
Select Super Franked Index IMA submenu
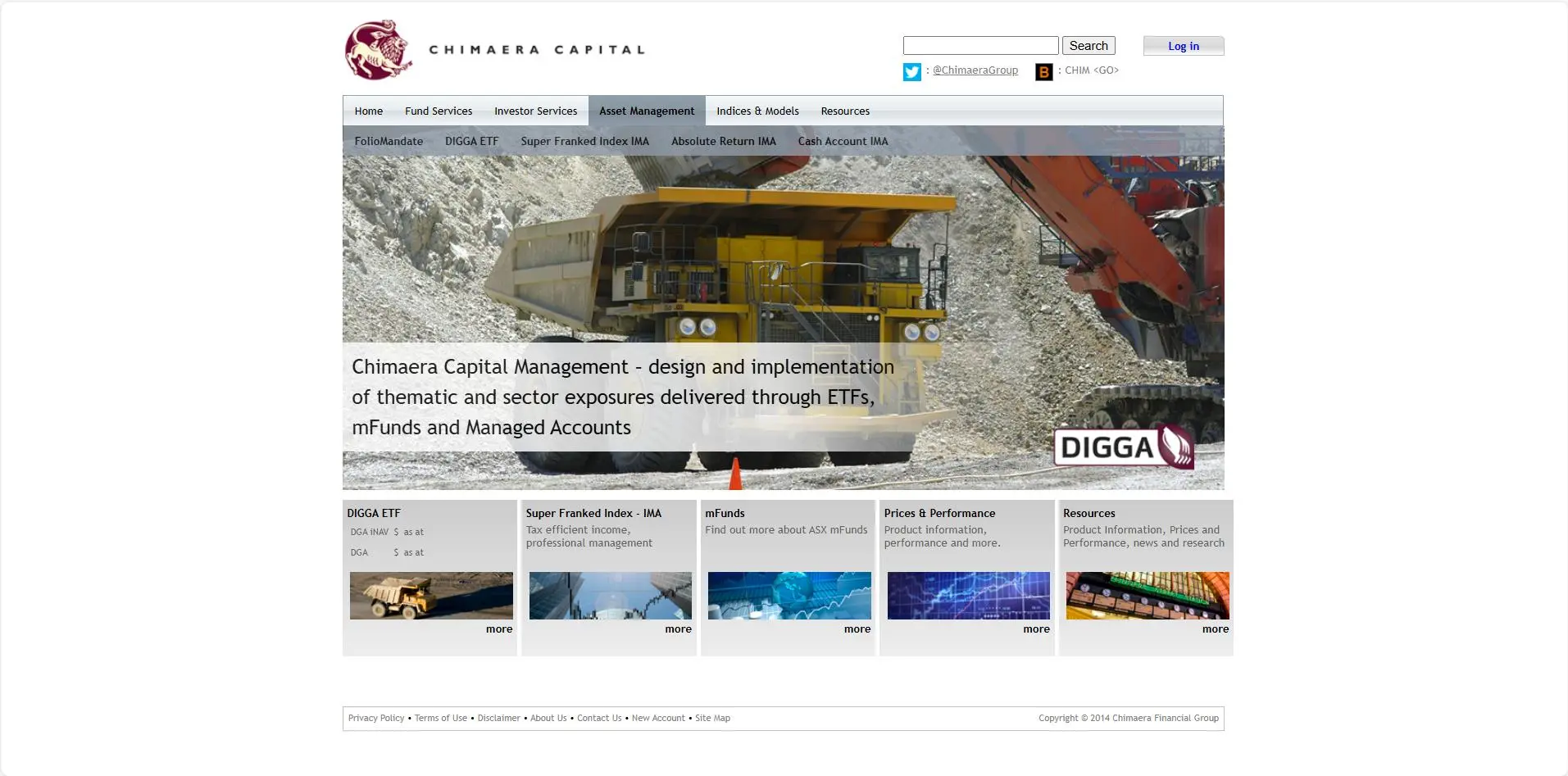[x=584, y=141]
